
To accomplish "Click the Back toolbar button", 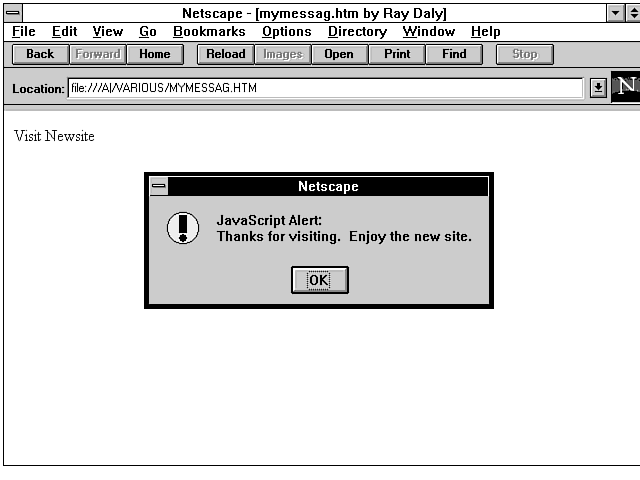I will pos(40,54).
